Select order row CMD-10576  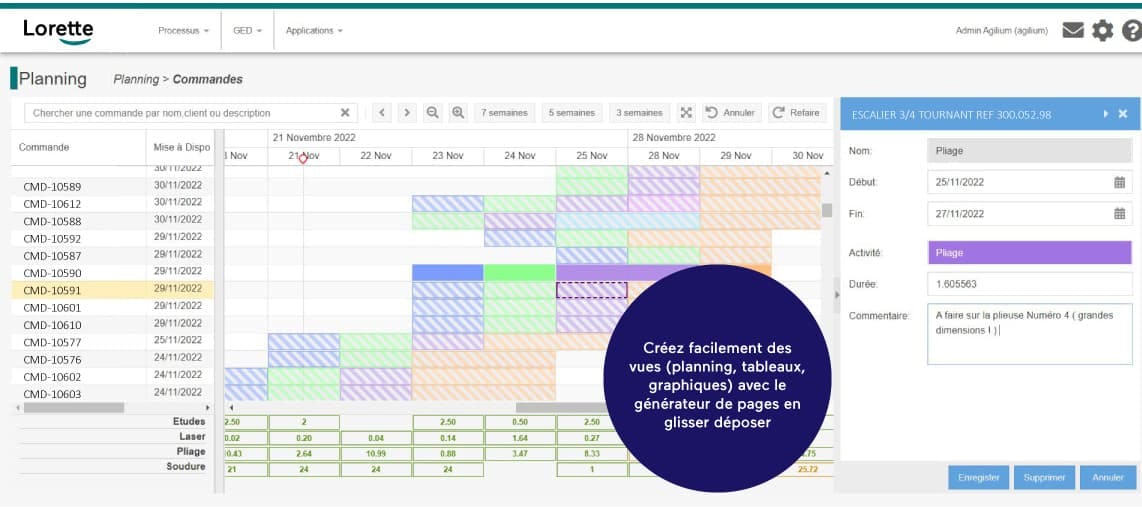click(113, 360)
